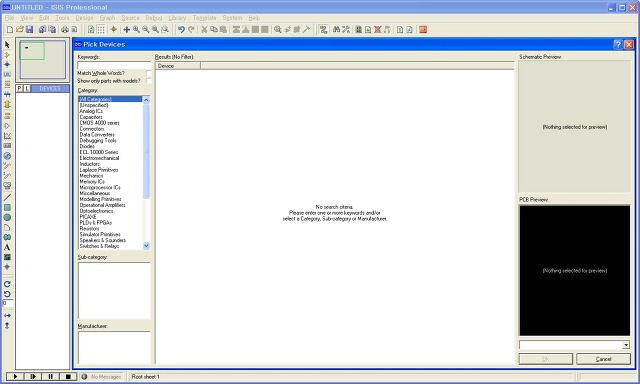The height and width of the screenshot is (384, 640).
Task: Select the Analog ICs category
Action: pos(91,111)
